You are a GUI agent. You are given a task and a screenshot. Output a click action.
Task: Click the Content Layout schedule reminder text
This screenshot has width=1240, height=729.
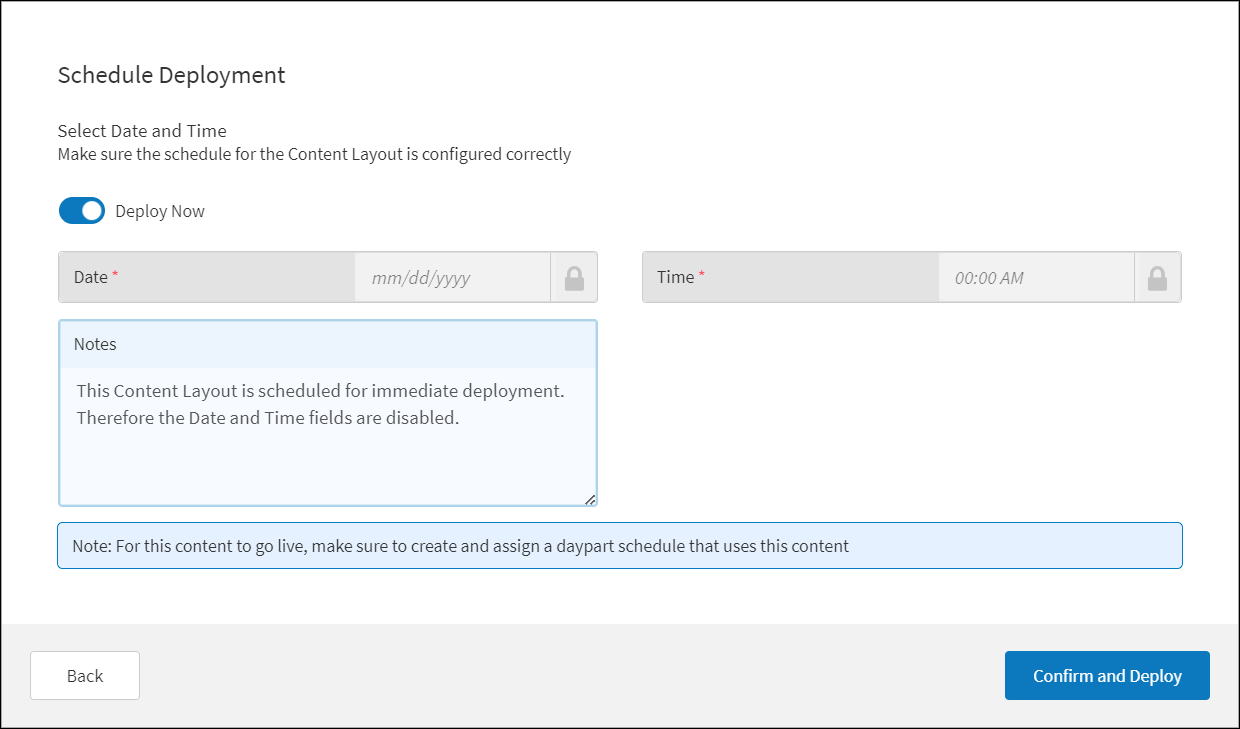[x=314, y=154]
